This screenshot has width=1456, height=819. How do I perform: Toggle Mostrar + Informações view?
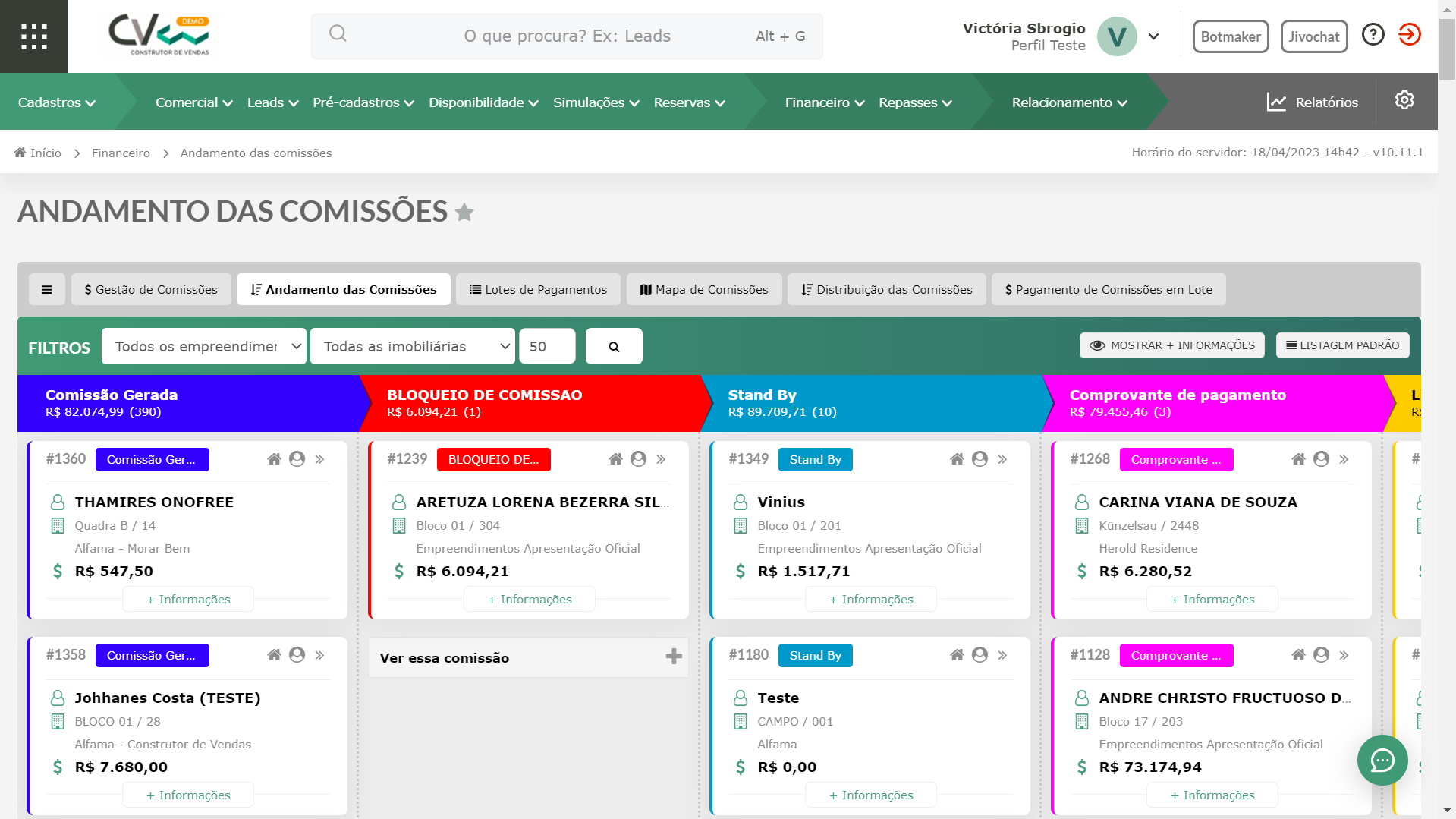click(1171, 345)
